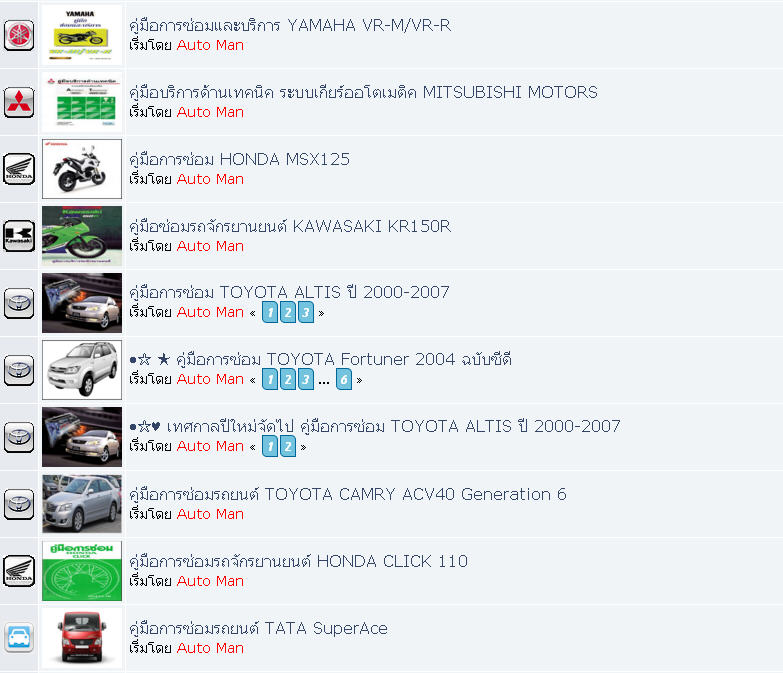Open the silver Toyota Camry thumbnail
This screenshot has width=783, height=673.
point(82,504)
